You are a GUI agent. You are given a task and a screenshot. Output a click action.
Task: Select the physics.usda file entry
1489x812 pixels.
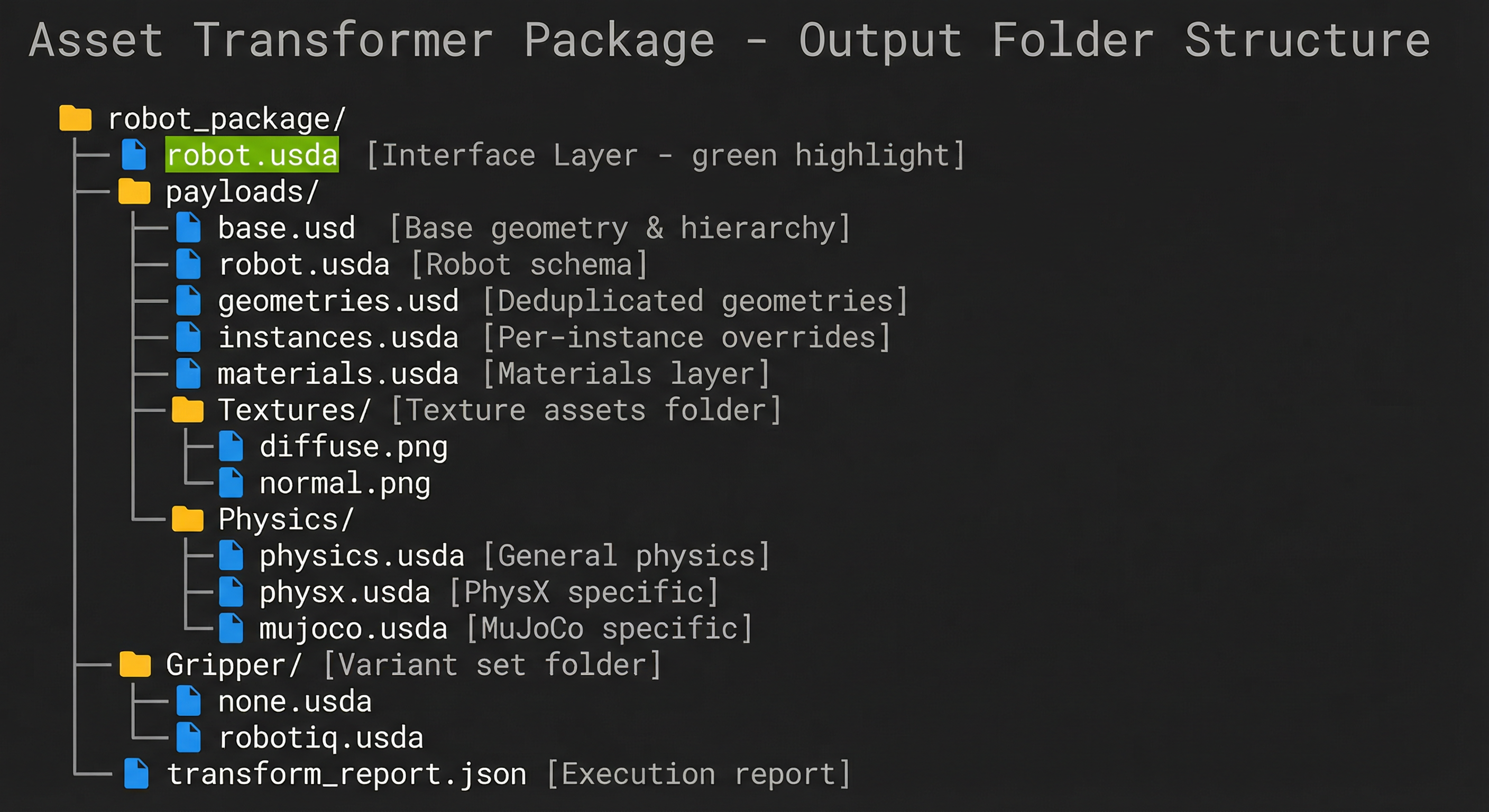click(362, 556)
